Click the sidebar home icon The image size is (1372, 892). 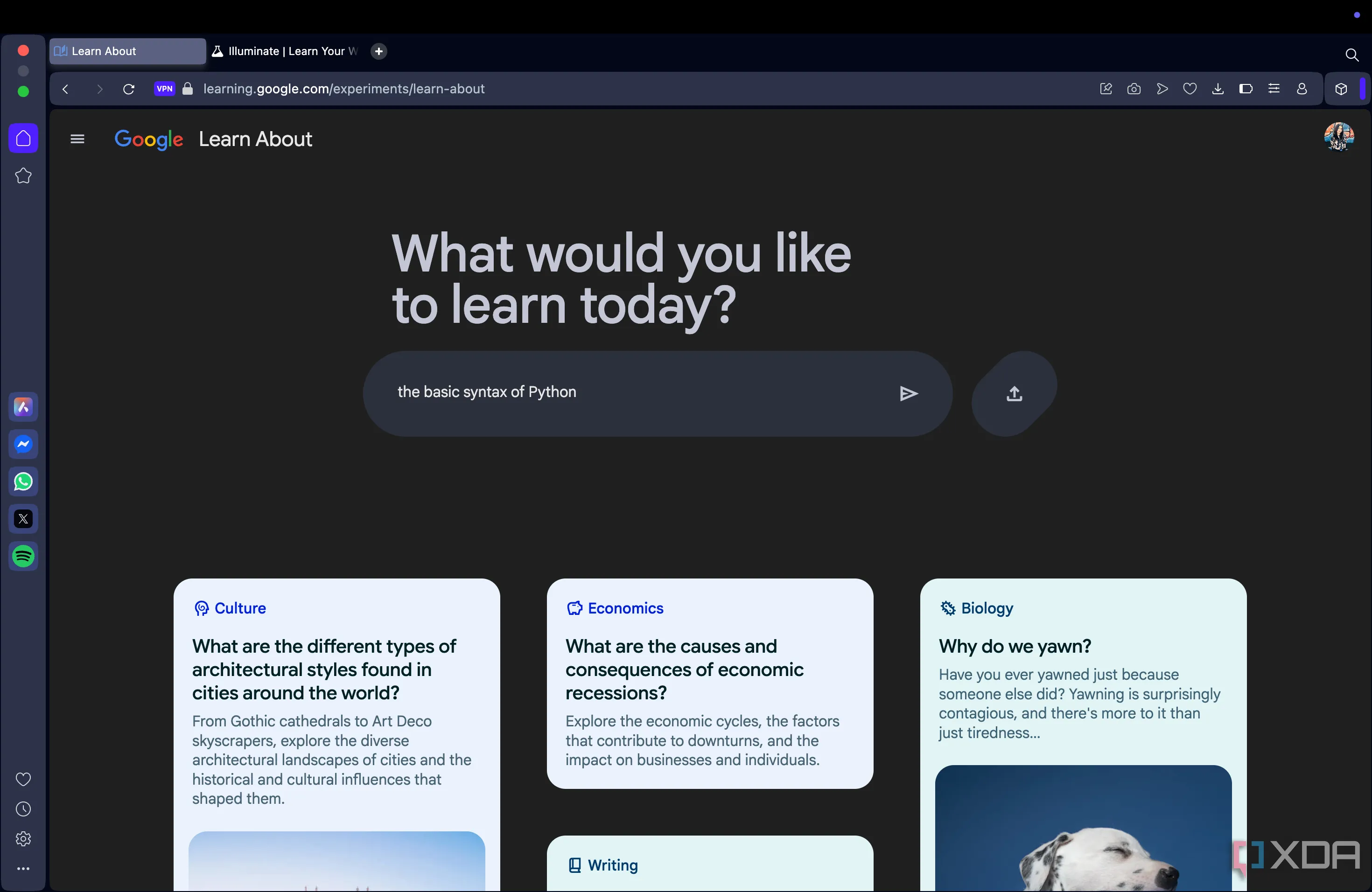pyautogui.click(x=24, y=138)
